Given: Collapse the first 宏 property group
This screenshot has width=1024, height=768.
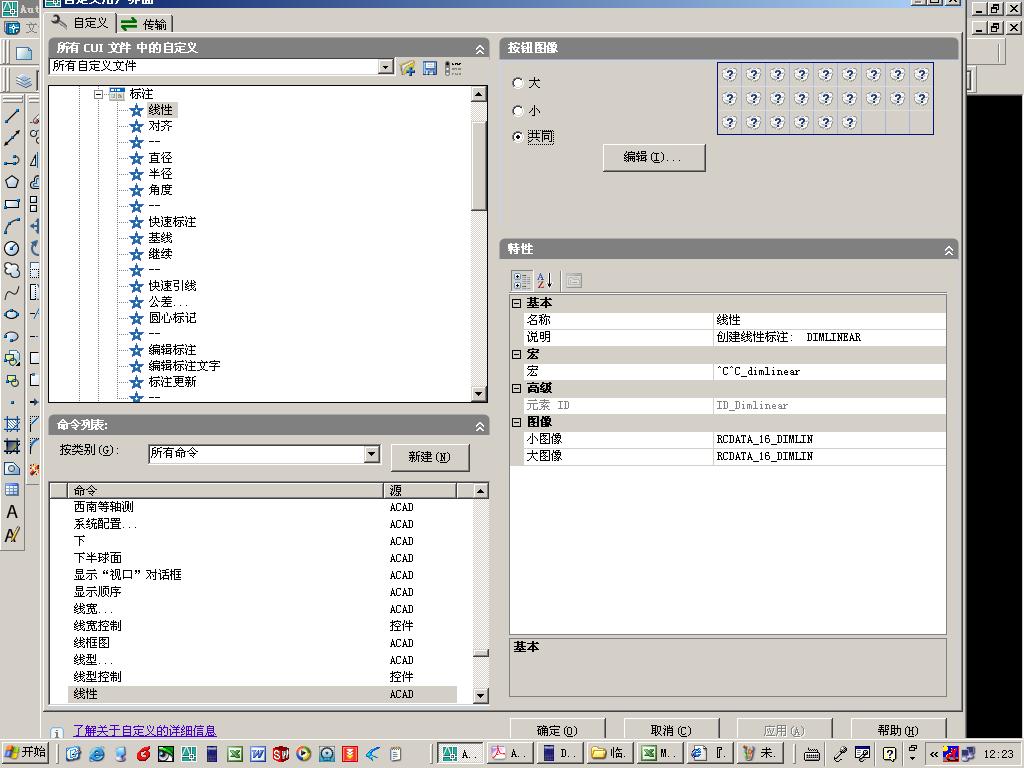Looking at the screenshot, I should point(517,354).
